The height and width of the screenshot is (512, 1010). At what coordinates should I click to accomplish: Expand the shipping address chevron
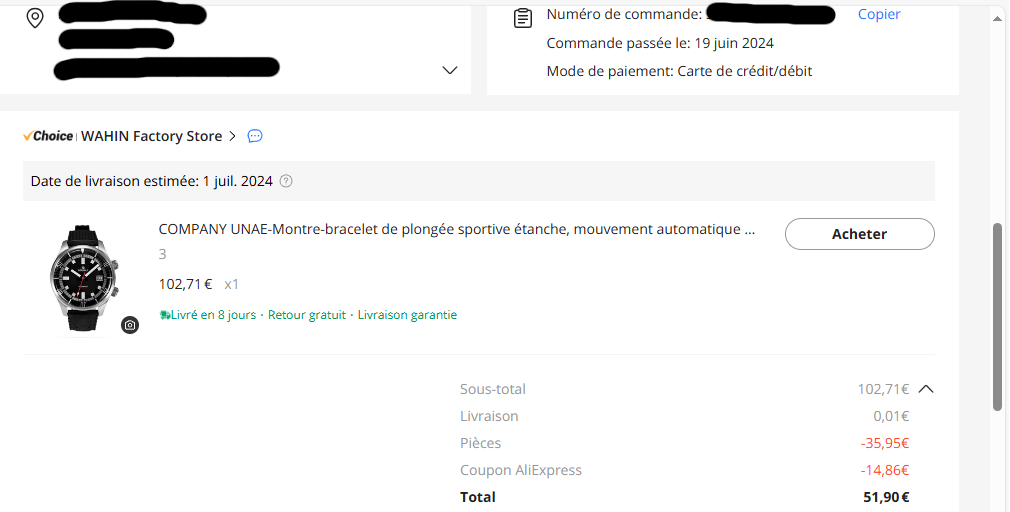tap(450, 70)
